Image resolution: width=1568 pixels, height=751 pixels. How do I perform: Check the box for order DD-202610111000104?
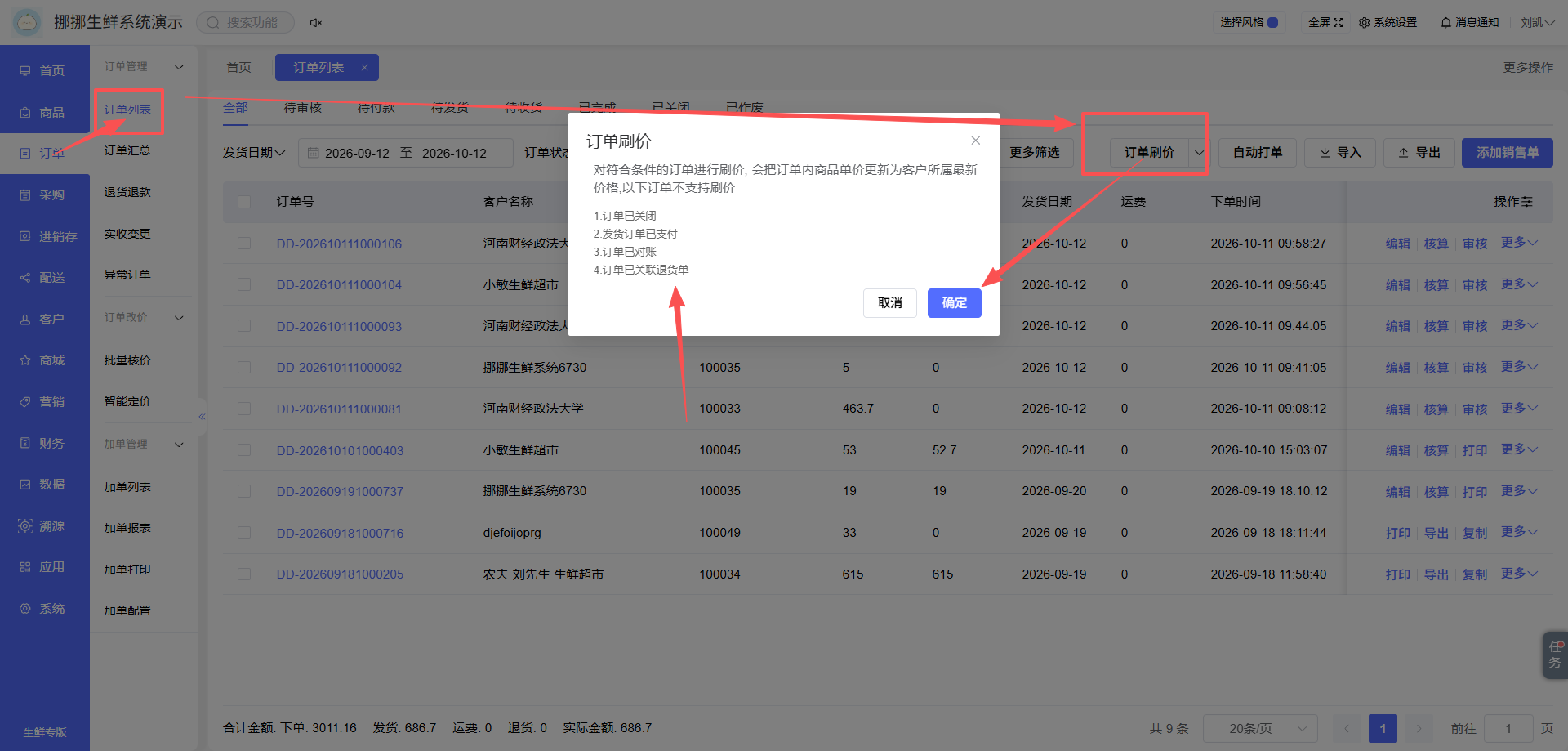pyautogui.click(x=244, y=284)
